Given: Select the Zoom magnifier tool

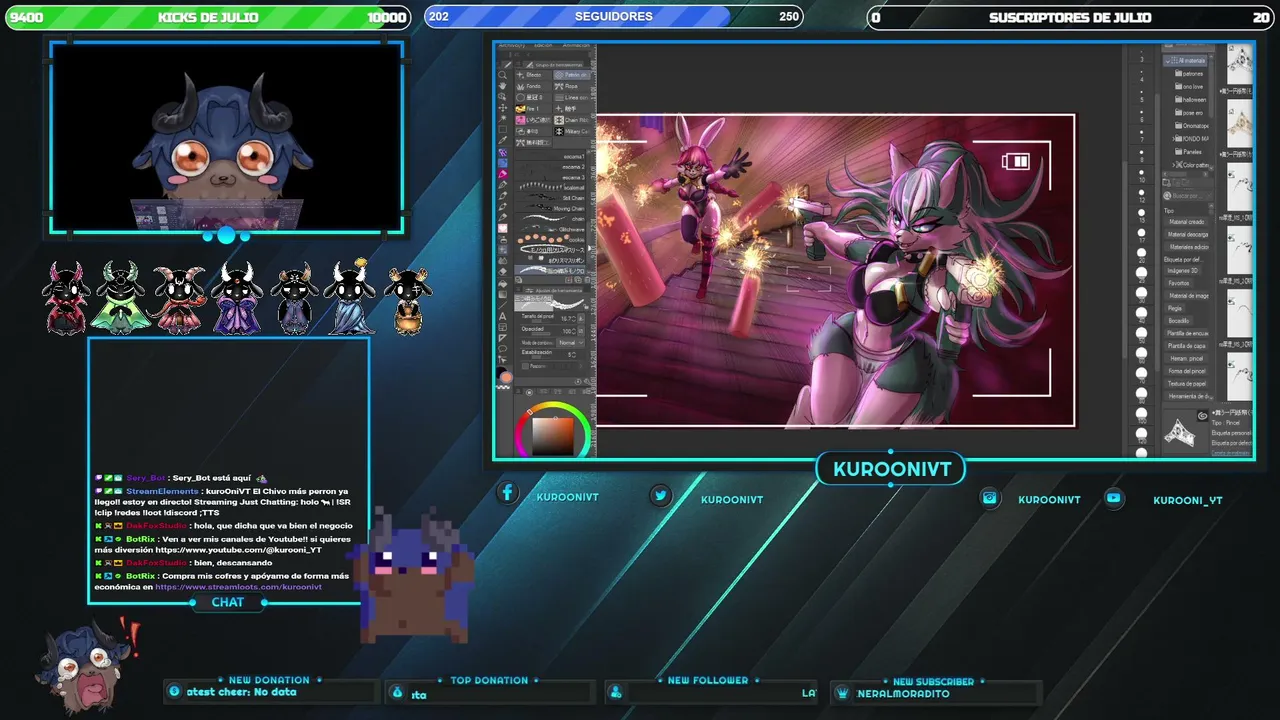Looking at the screenshot, I should click(x=503, y=75).
